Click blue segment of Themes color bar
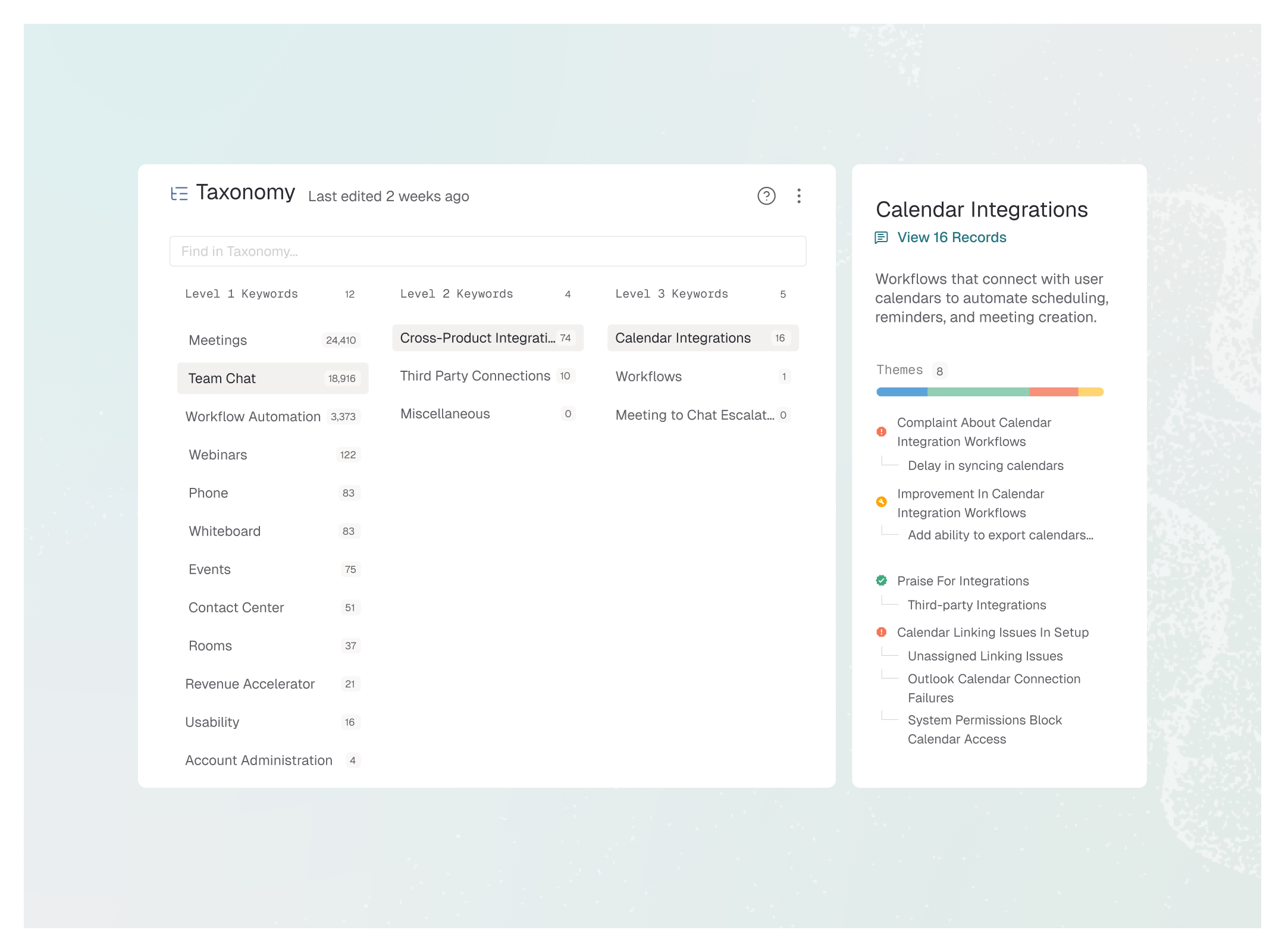The image size is (1285, 952). pyautogui.click(x=901, y=392)
